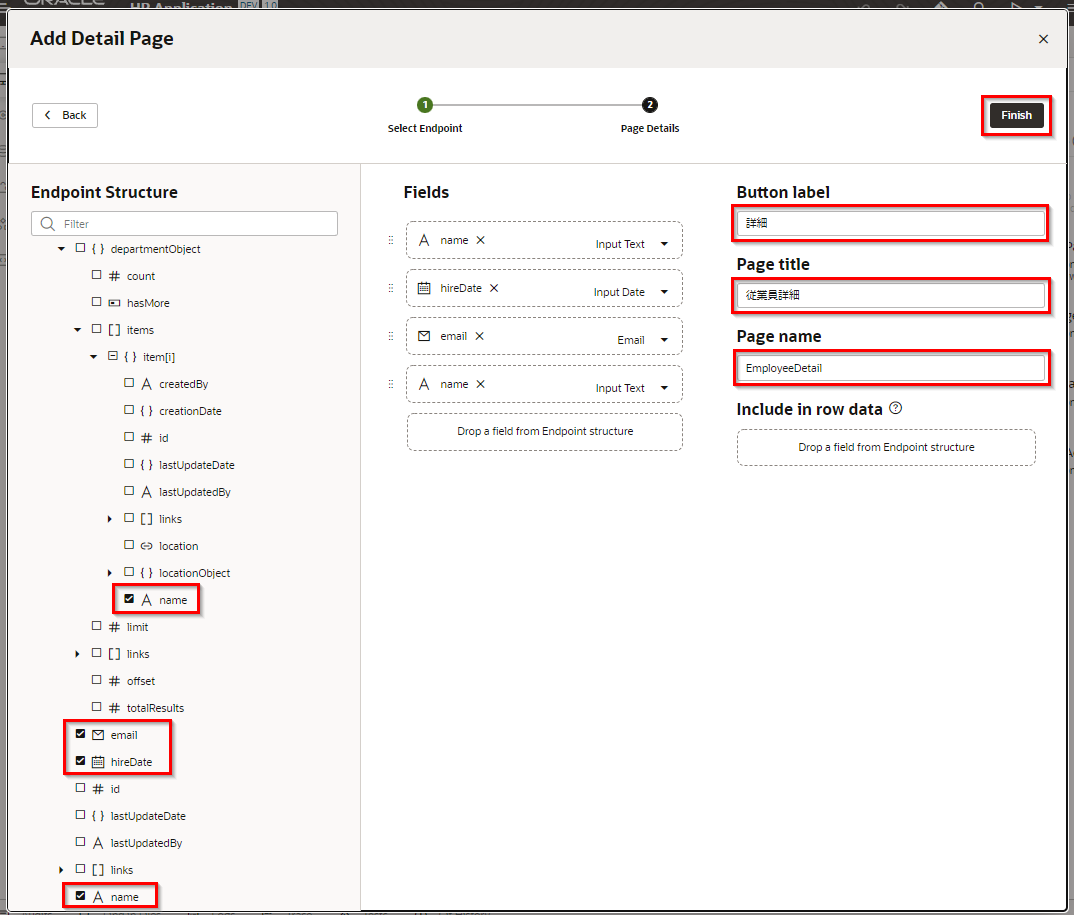1074x915 pixels.
Task: Select step 2 Page Details
Action: tap(650, 105)
